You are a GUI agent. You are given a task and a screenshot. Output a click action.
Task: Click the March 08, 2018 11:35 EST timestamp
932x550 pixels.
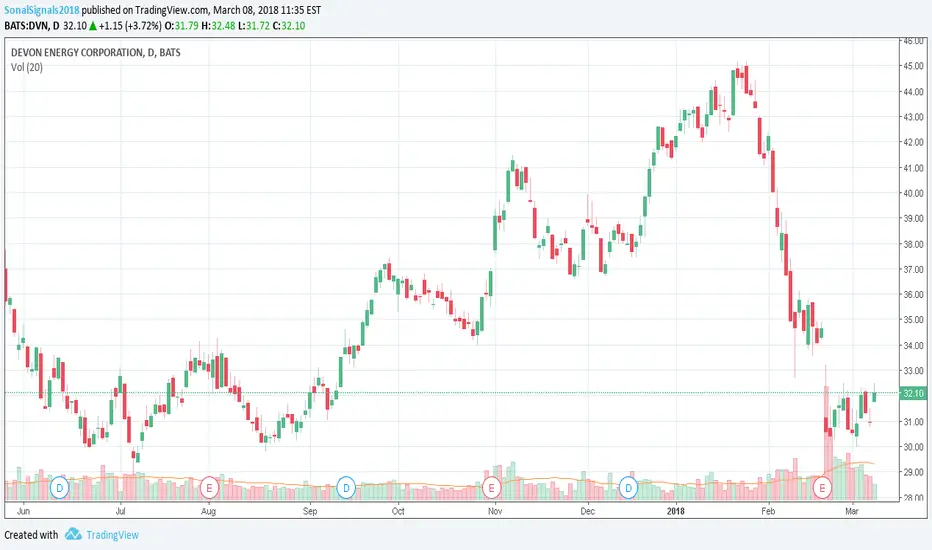pyautogui.click(x=267, y=10)
